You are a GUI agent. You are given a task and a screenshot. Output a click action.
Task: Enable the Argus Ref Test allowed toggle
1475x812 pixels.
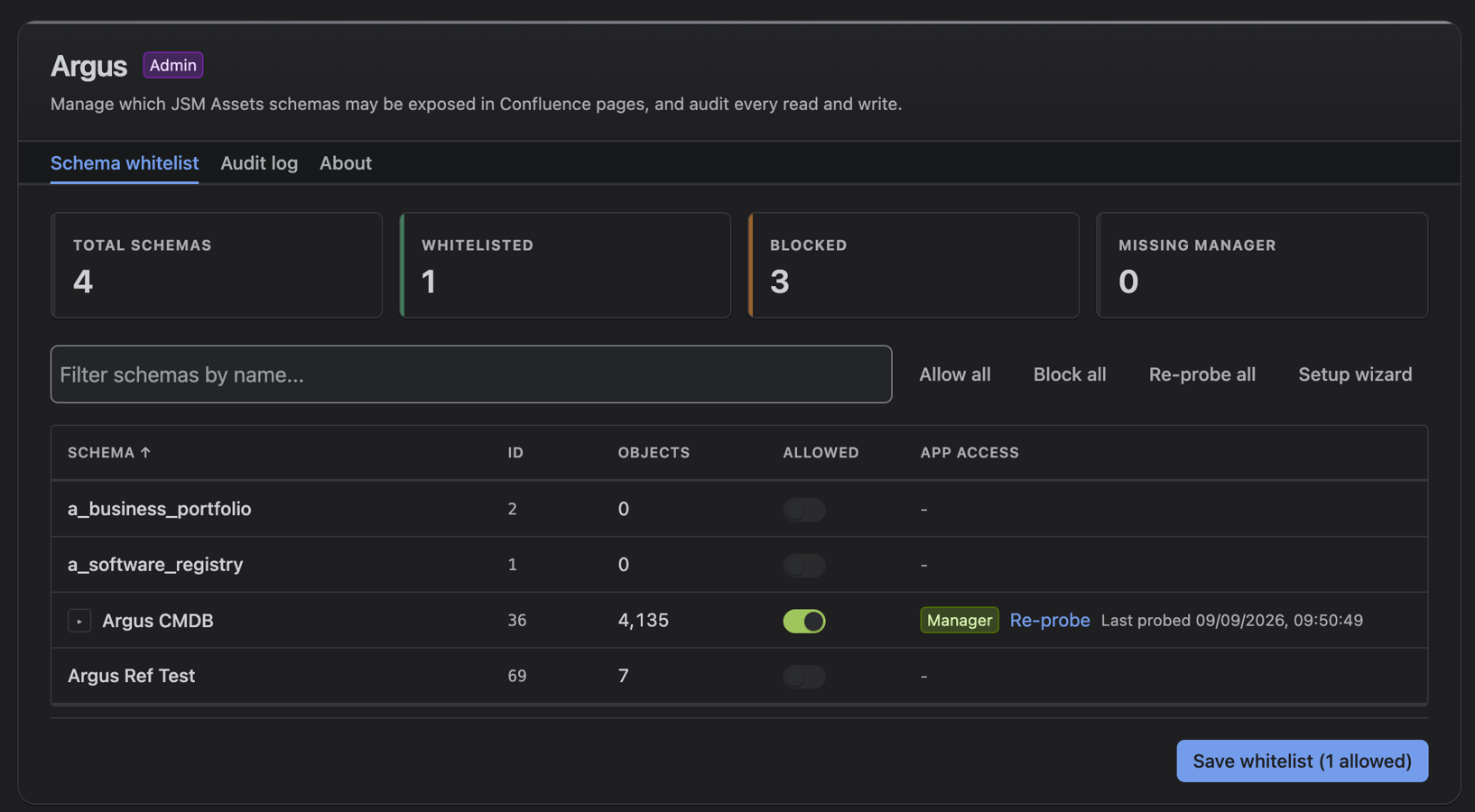pos(803,677)
